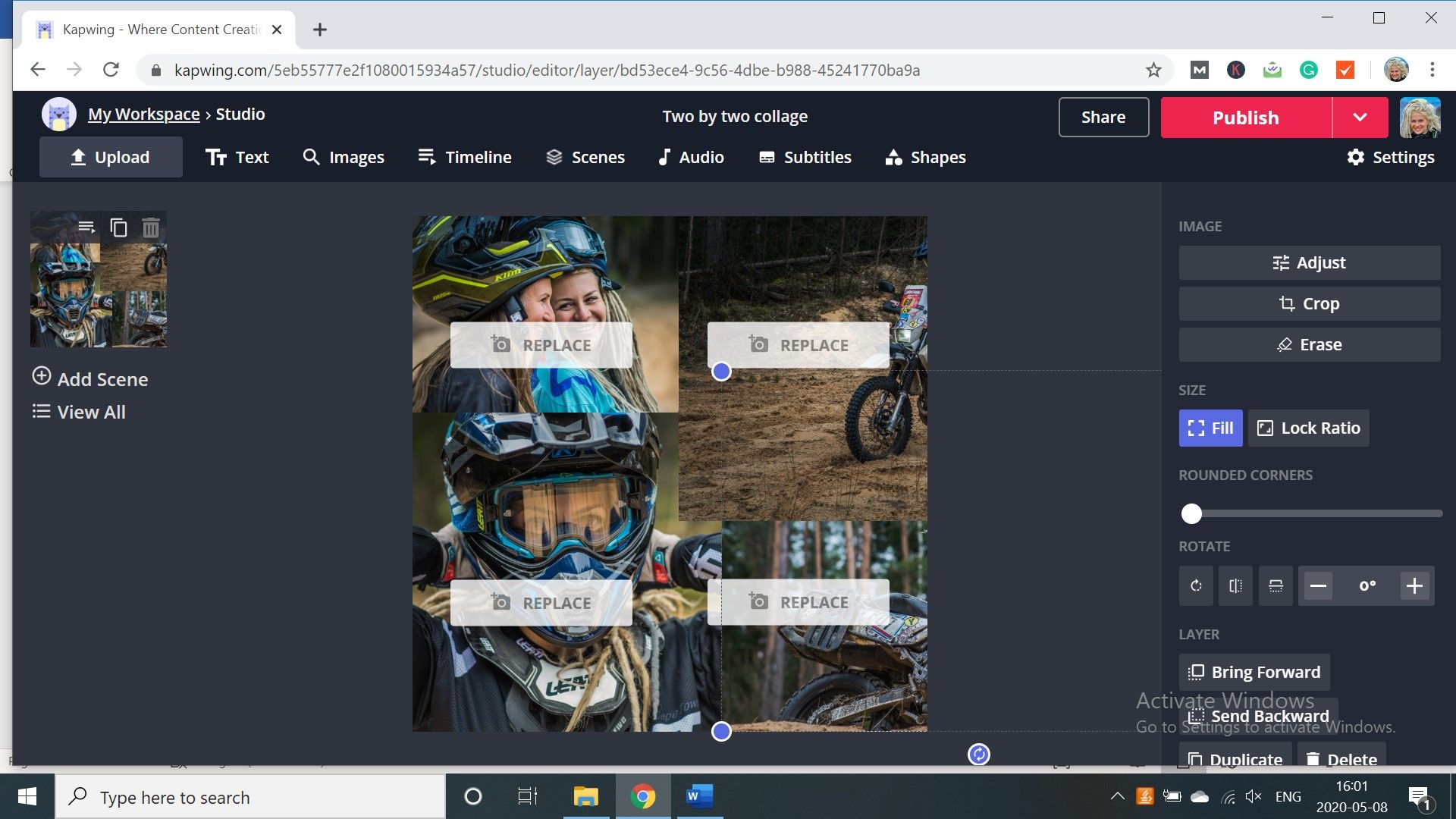Click the Rounded Corners slider handle
This screenshot has width=1456, height=819.
tap(1191, 514)
